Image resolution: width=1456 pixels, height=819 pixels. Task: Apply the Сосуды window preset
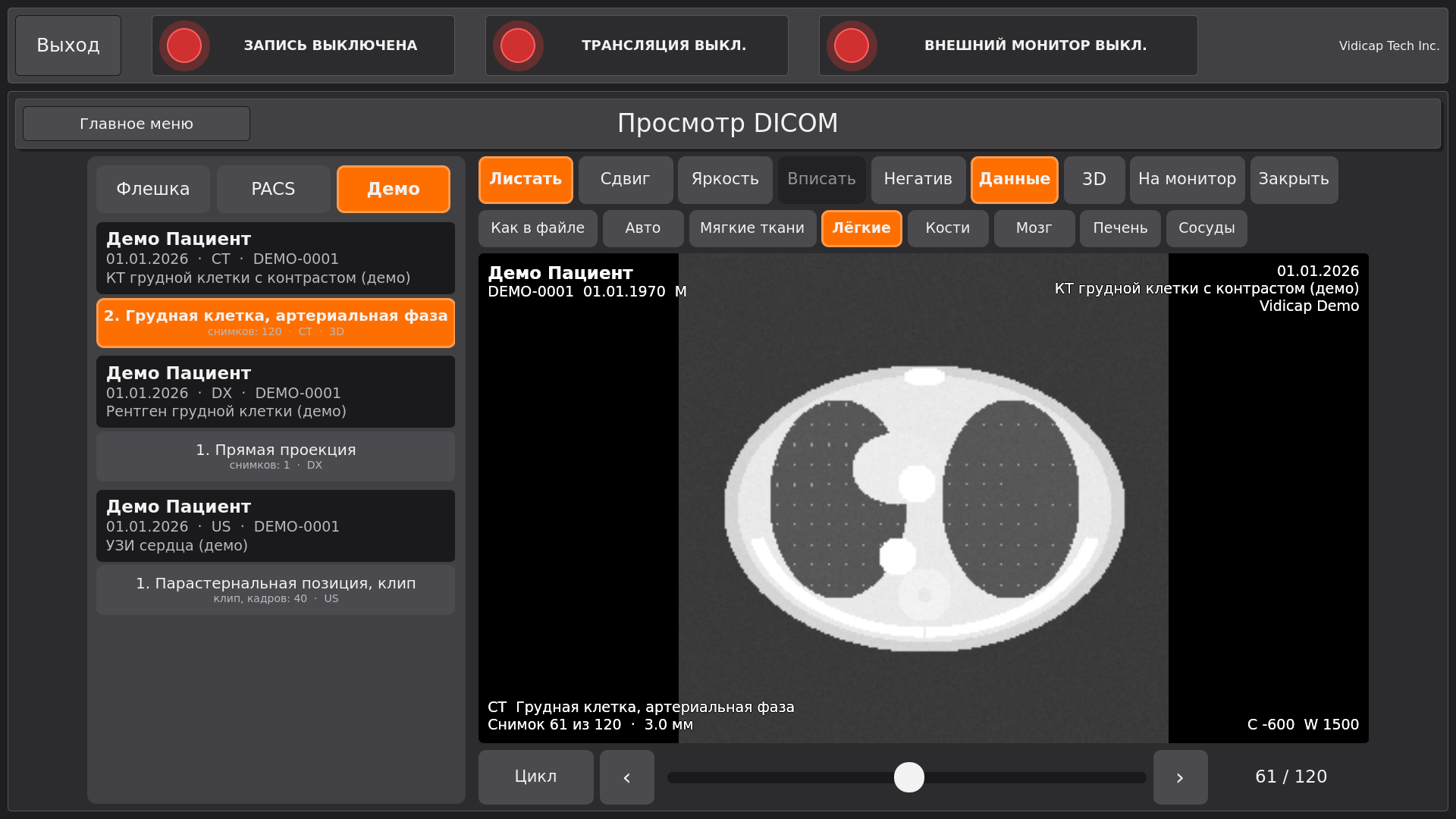tap(1207, 228)
